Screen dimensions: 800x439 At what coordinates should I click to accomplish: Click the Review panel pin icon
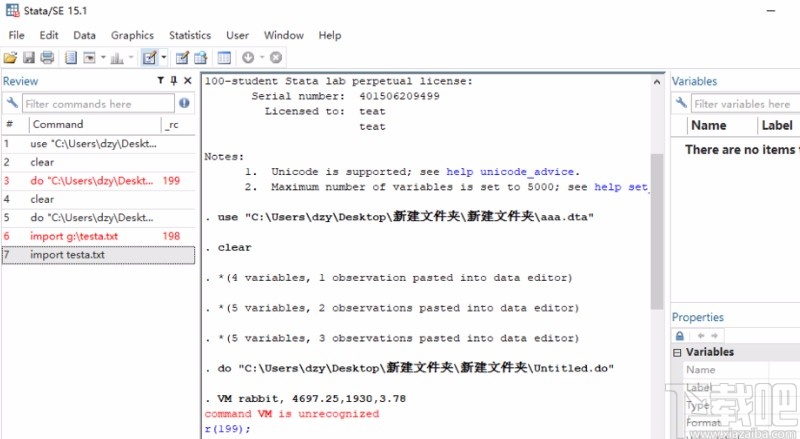tap(173, 80)
